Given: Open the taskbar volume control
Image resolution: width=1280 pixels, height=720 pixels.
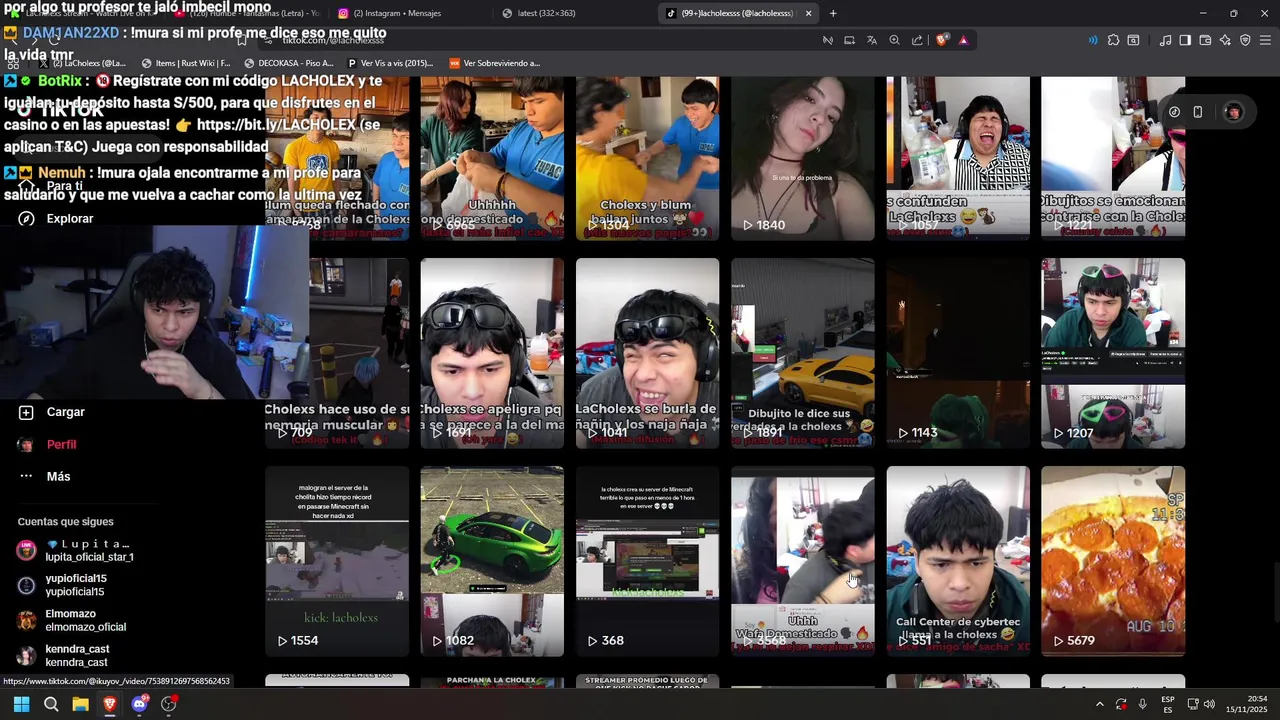Looking at the screenshot, I should (x=1209, y=704).
